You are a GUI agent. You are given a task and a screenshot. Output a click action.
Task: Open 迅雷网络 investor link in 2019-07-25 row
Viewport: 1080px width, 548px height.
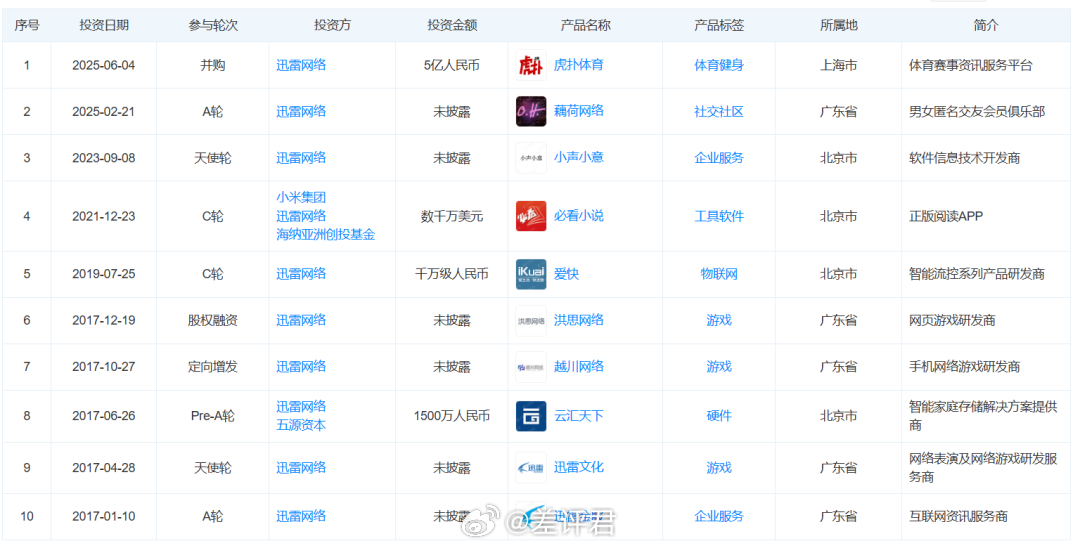(x=301, y=274)
